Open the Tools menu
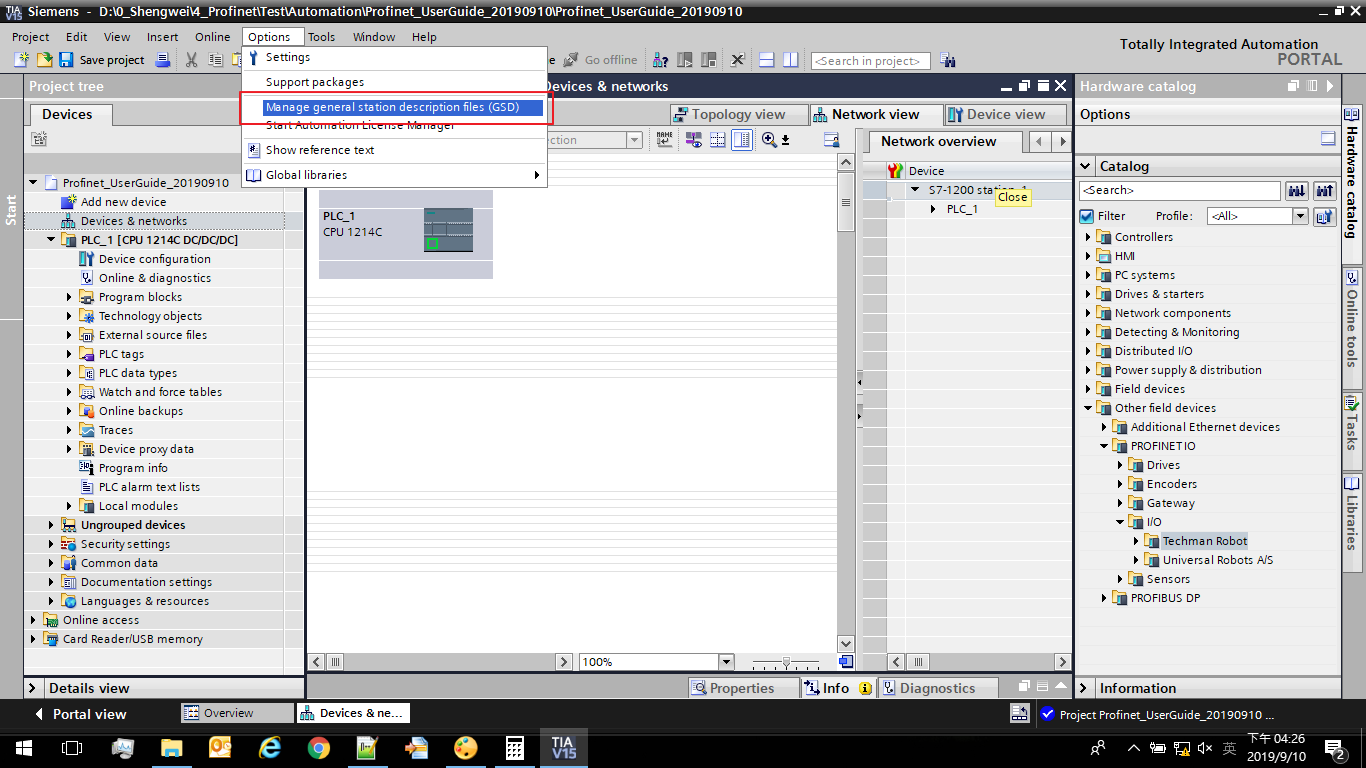1366x768 pixels. 321,37
